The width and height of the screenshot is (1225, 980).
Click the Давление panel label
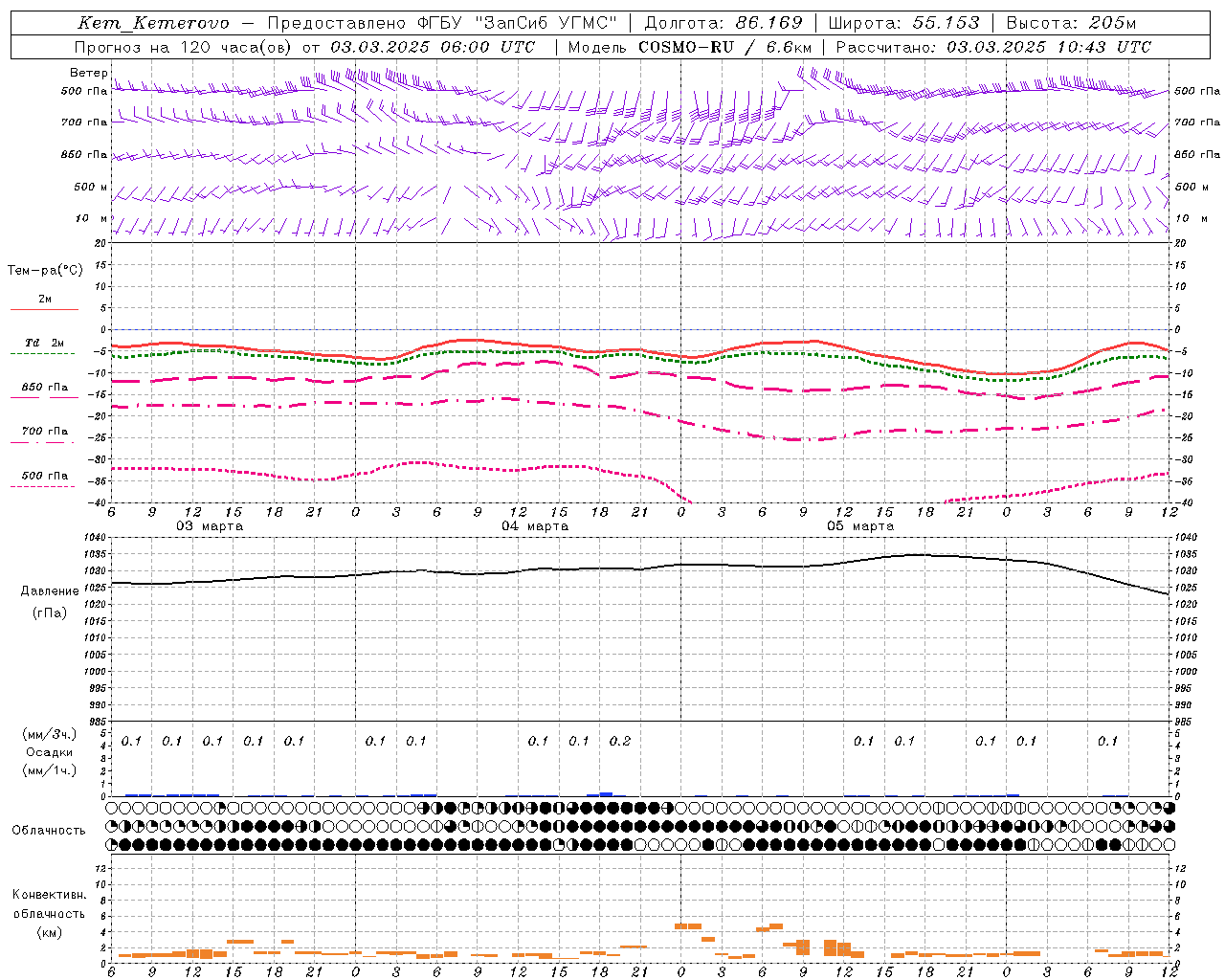[50, 591]
